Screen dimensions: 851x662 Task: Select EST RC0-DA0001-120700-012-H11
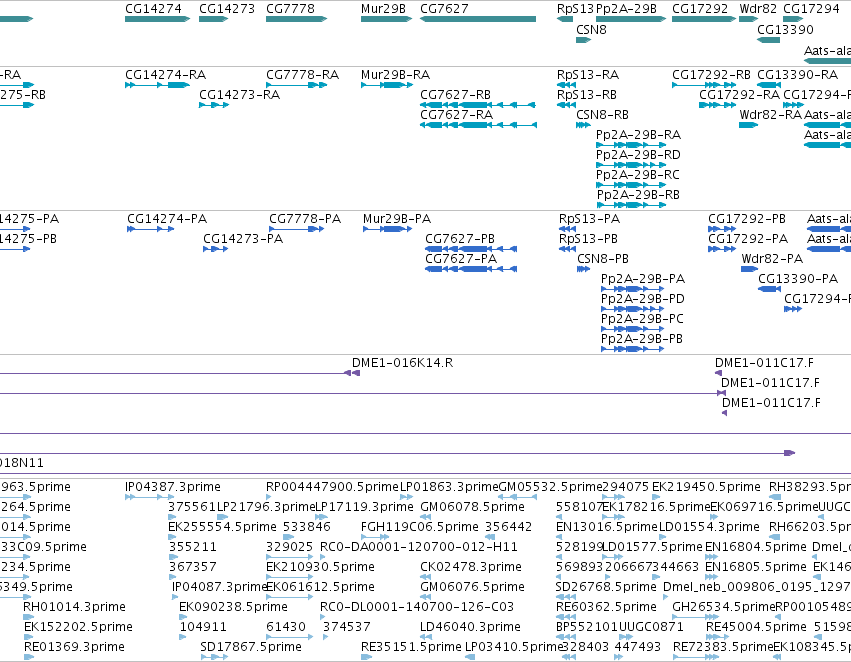(x=419, y=547)
